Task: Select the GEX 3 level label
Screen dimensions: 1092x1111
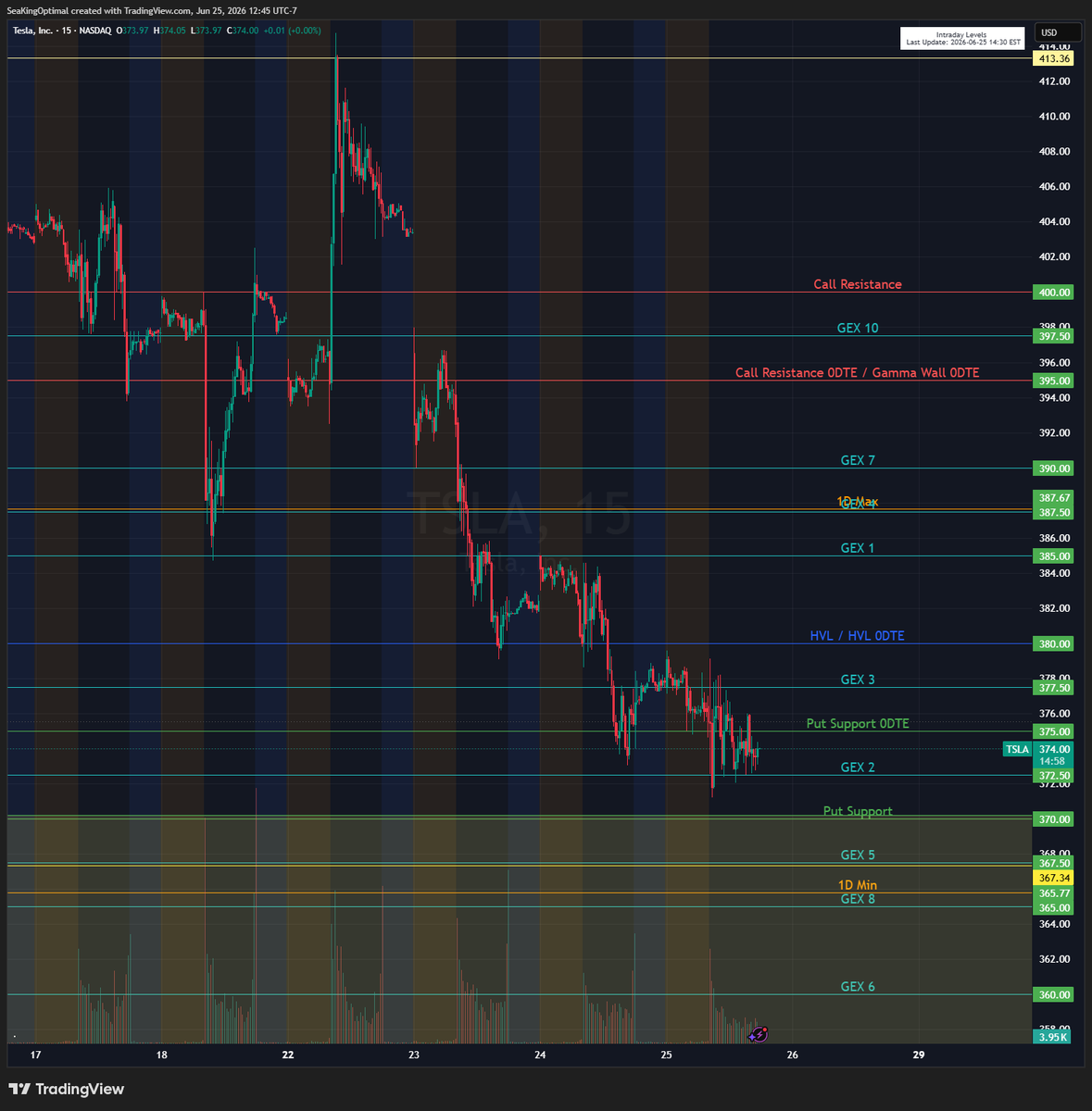Action: point(858,680)
